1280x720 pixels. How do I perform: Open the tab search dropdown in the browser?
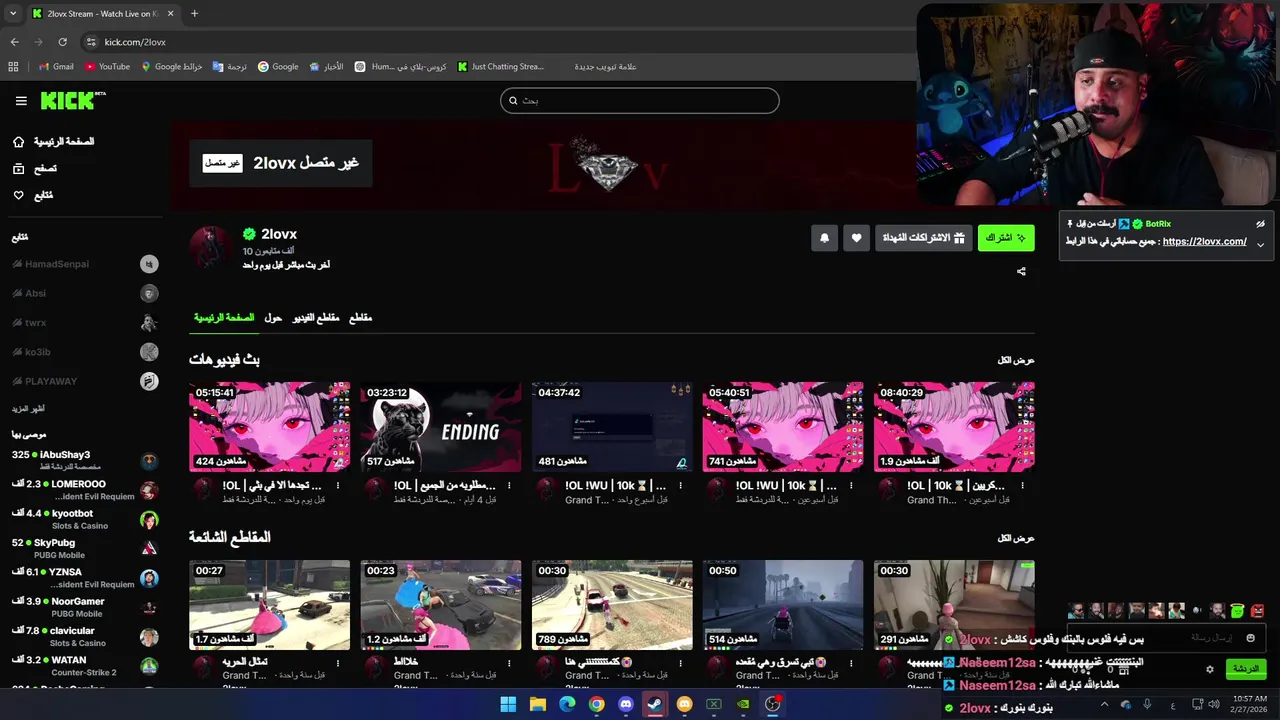13,14
